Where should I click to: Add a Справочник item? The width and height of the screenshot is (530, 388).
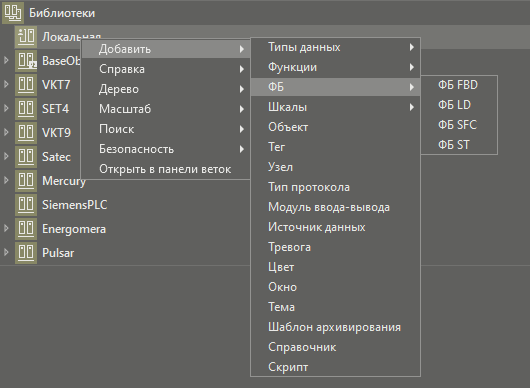335,347
